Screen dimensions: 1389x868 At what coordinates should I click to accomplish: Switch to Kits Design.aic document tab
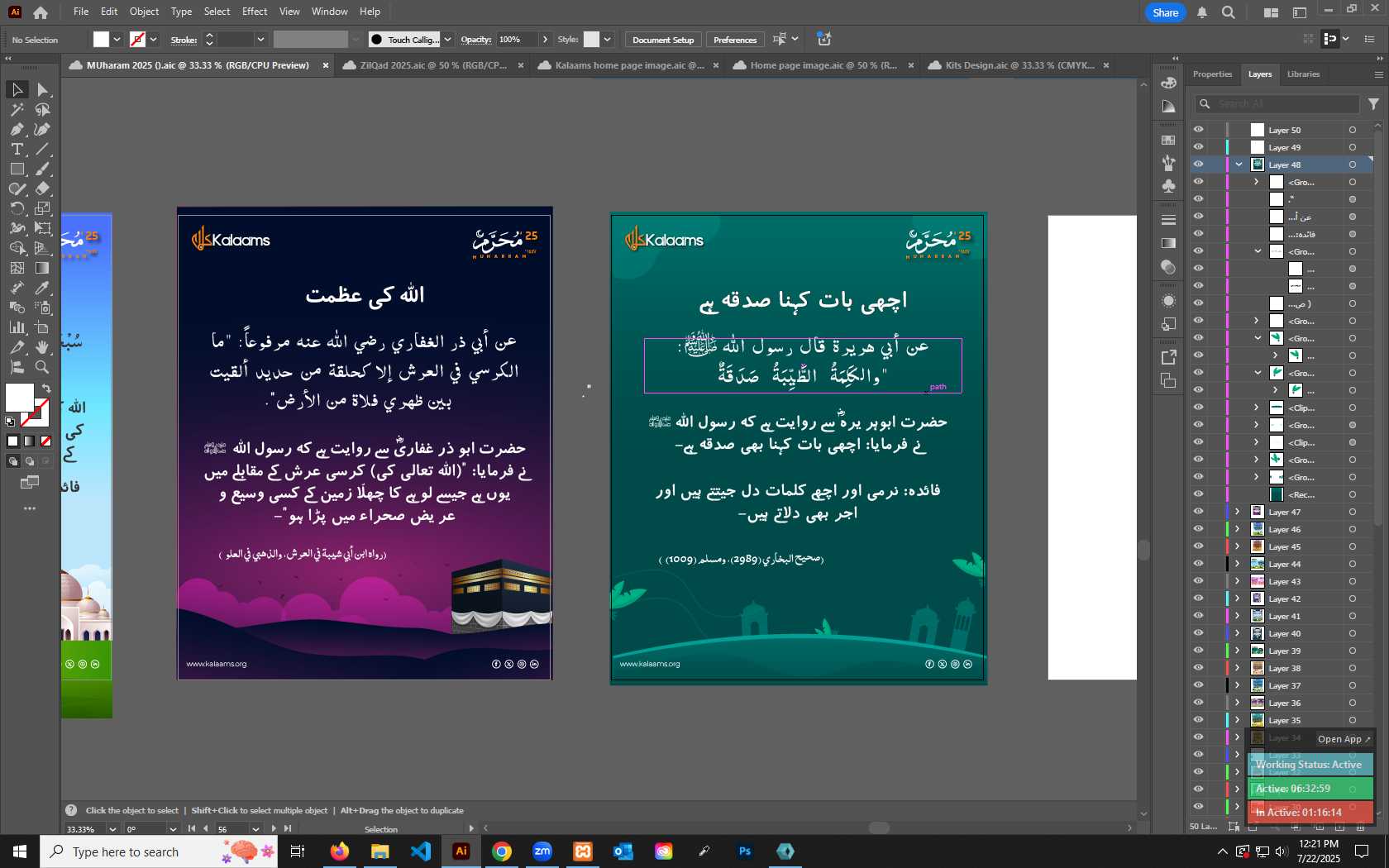click(1019, 65)
